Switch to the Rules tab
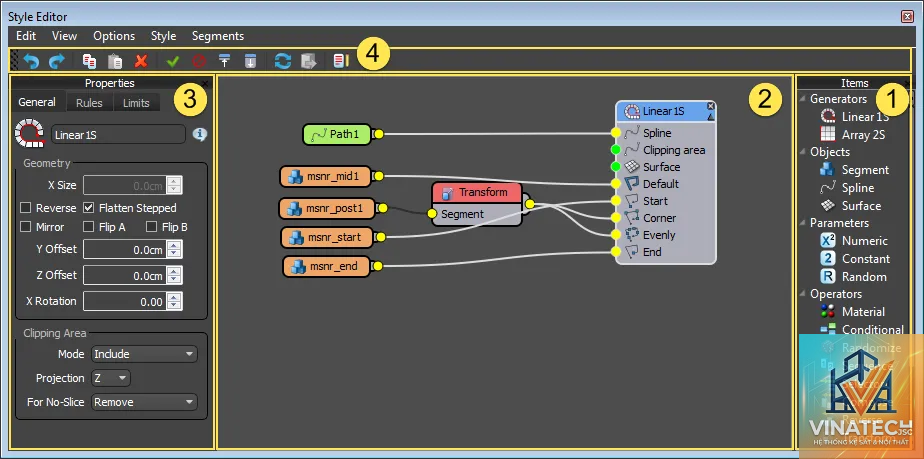The height and width of the screenshot is (459, 924). click(89, 103)
